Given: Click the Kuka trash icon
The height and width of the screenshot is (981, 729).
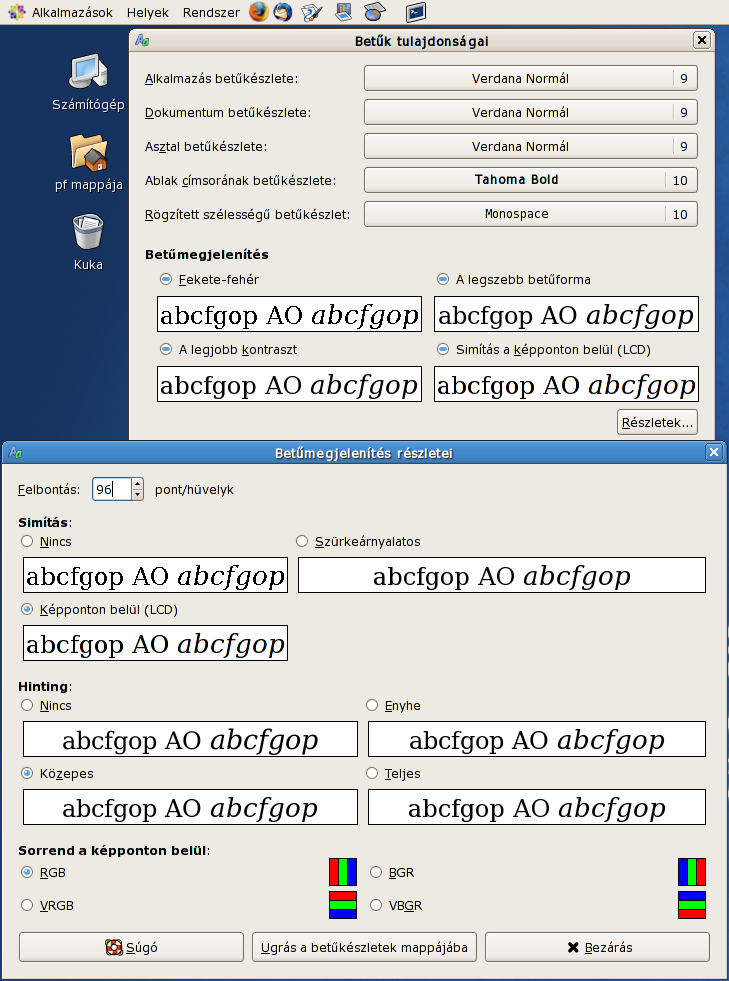Looking at the screenshot, I should [88, 234].
